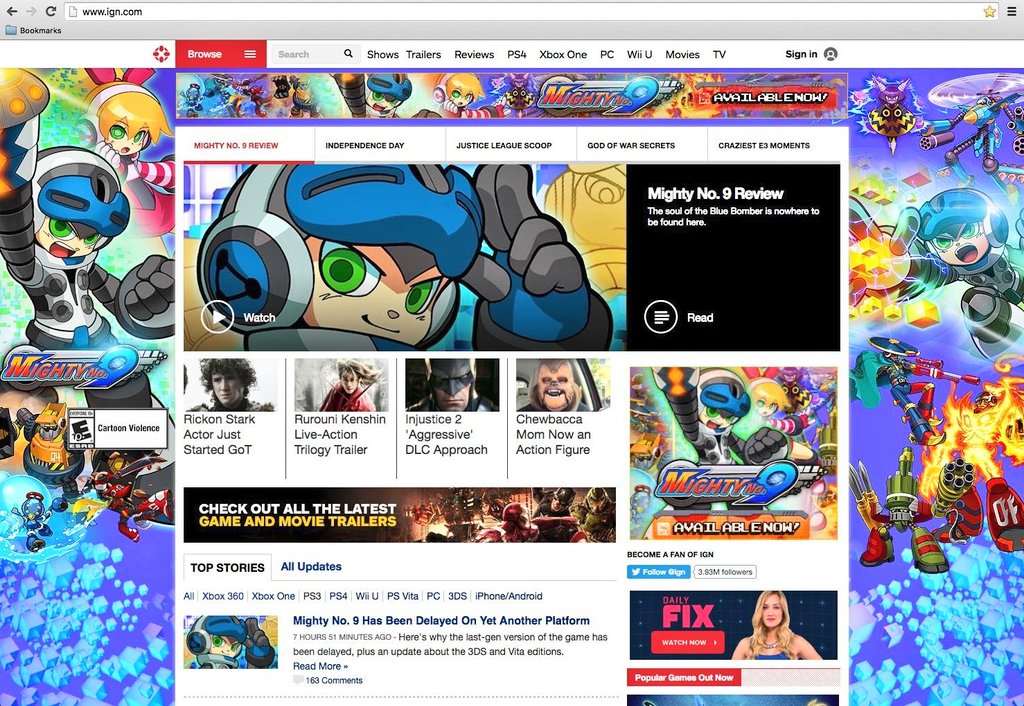Click the Twitter Follow @ign button
1024x706 pixels.
click(658, 572)
